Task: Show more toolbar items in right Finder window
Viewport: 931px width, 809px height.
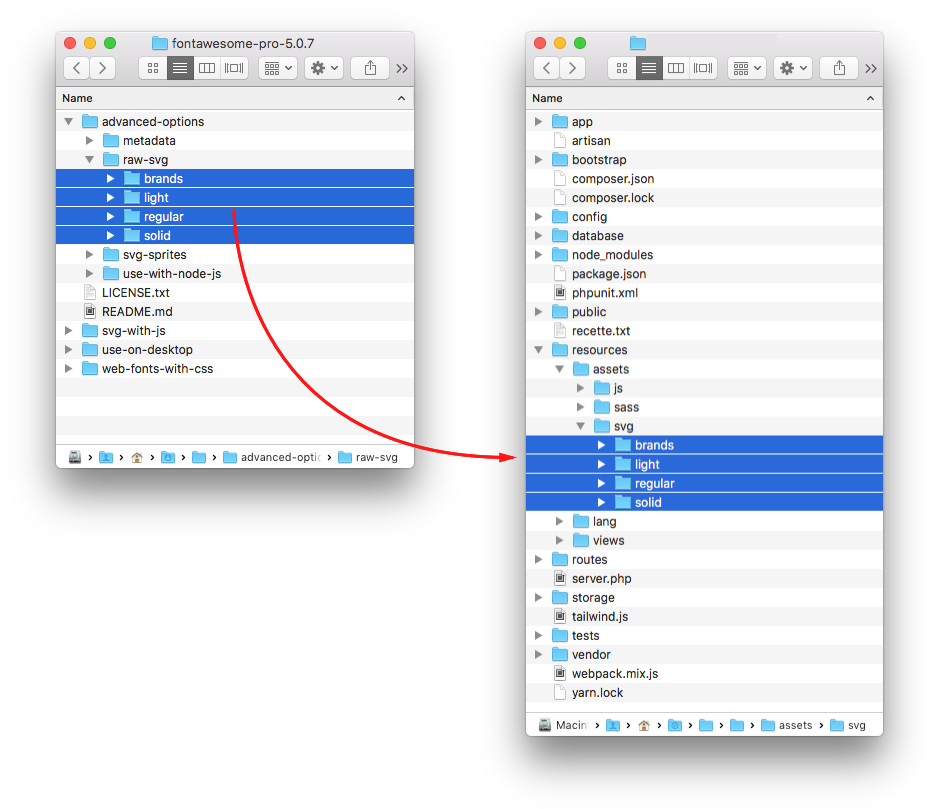Action: 871,68
